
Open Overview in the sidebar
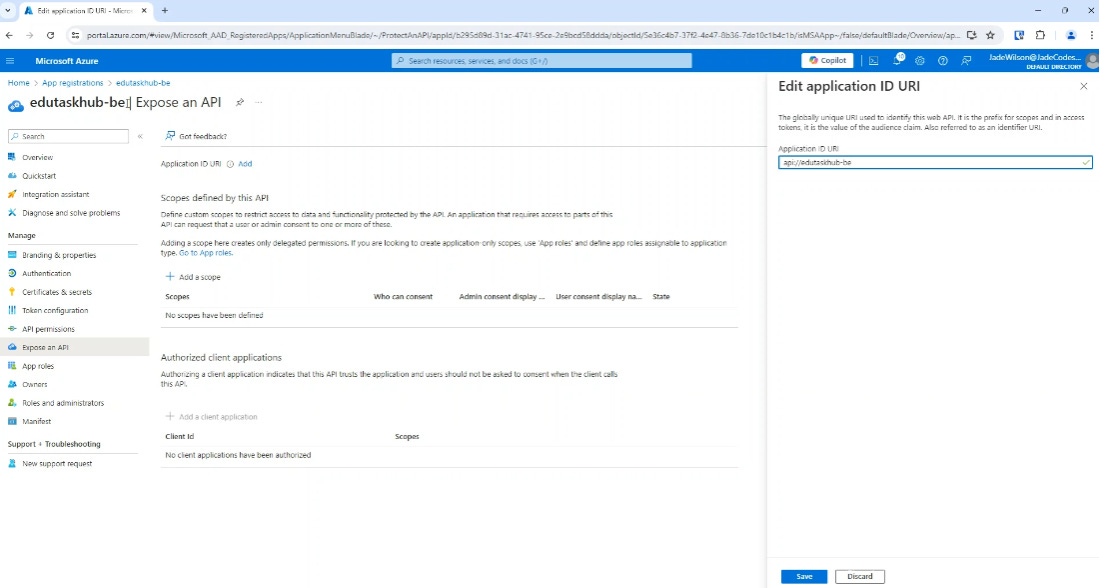tap(37, 158)
